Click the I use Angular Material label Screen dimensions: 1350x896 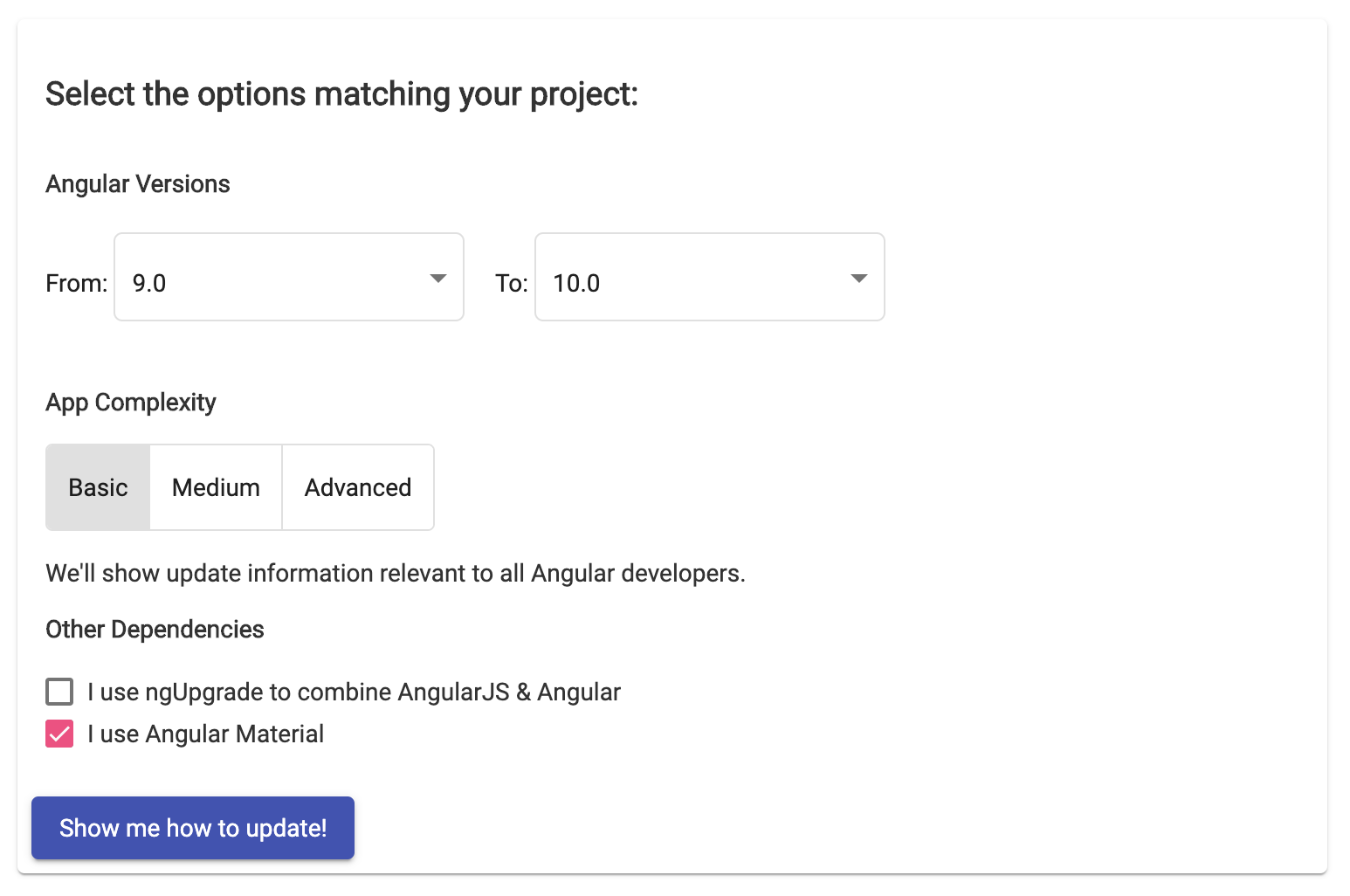(x=205, y=734)
